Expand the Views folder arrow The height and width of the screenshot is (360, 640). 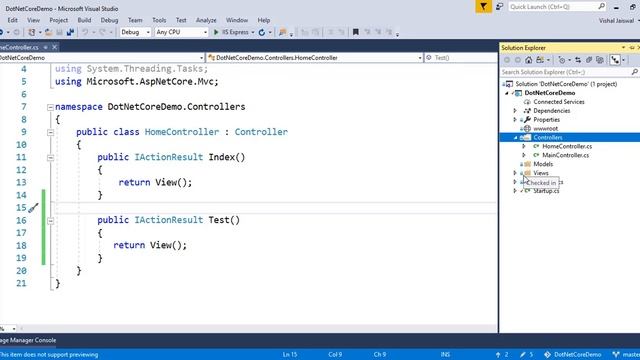pyautogui.click(x=515, y=173)
